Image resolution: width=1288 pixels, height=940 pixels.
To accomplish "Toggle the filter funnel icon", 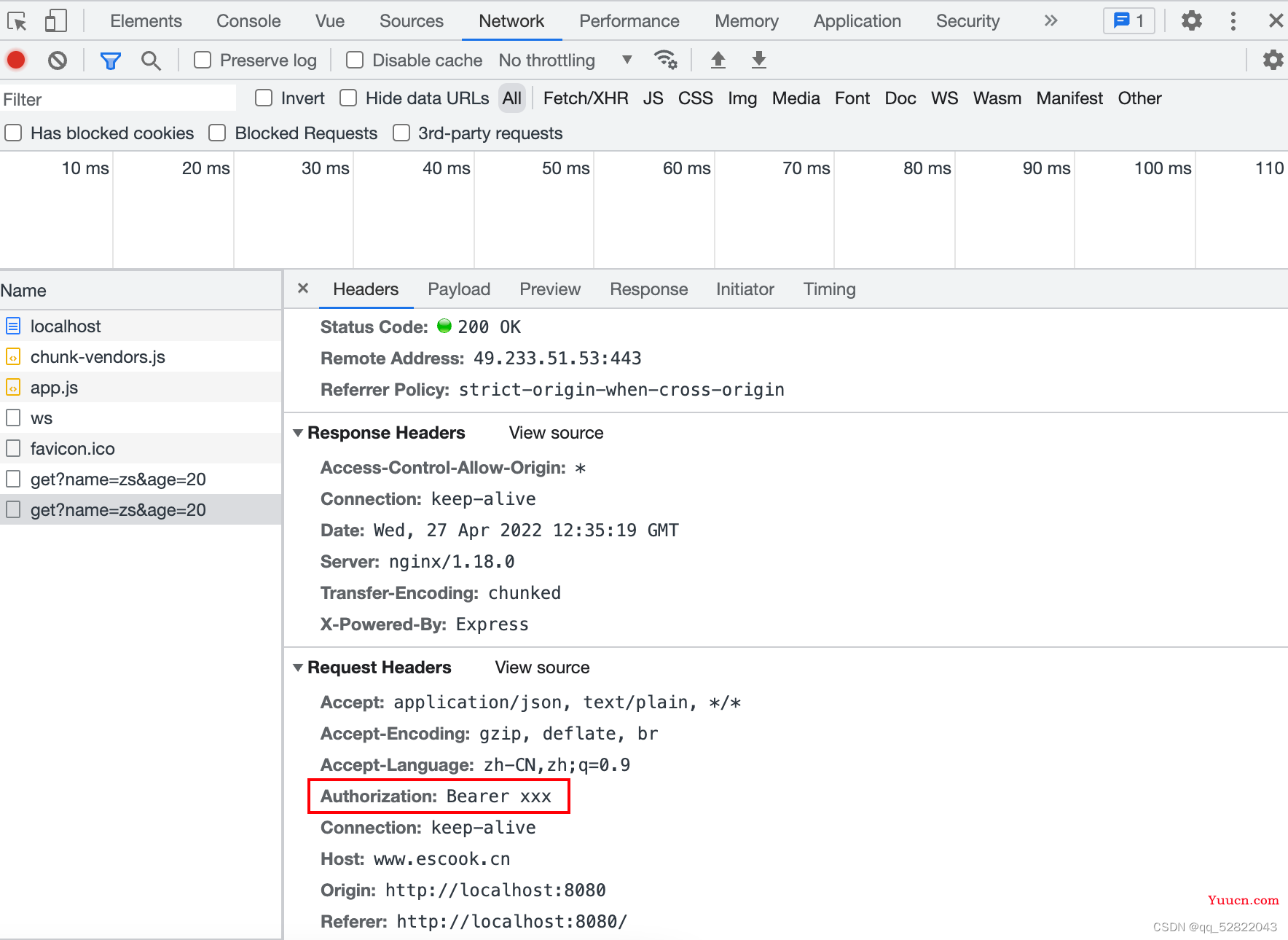I will click(x=110, y=60).
